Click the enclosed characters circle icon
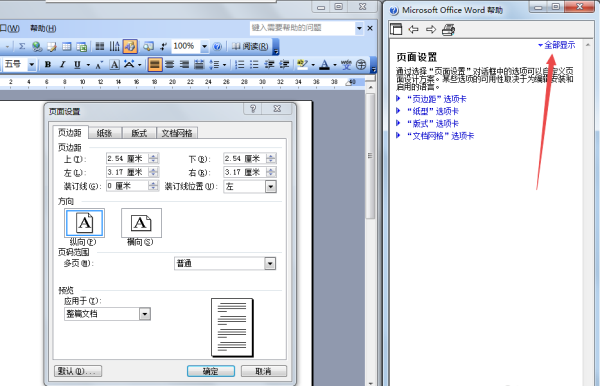 point(361,65)
